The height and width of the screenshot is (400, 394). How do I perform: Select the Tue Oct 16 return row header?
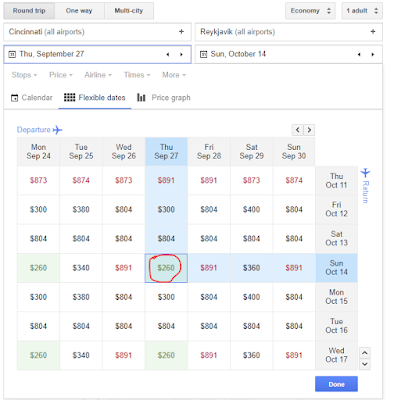point(336,326)
